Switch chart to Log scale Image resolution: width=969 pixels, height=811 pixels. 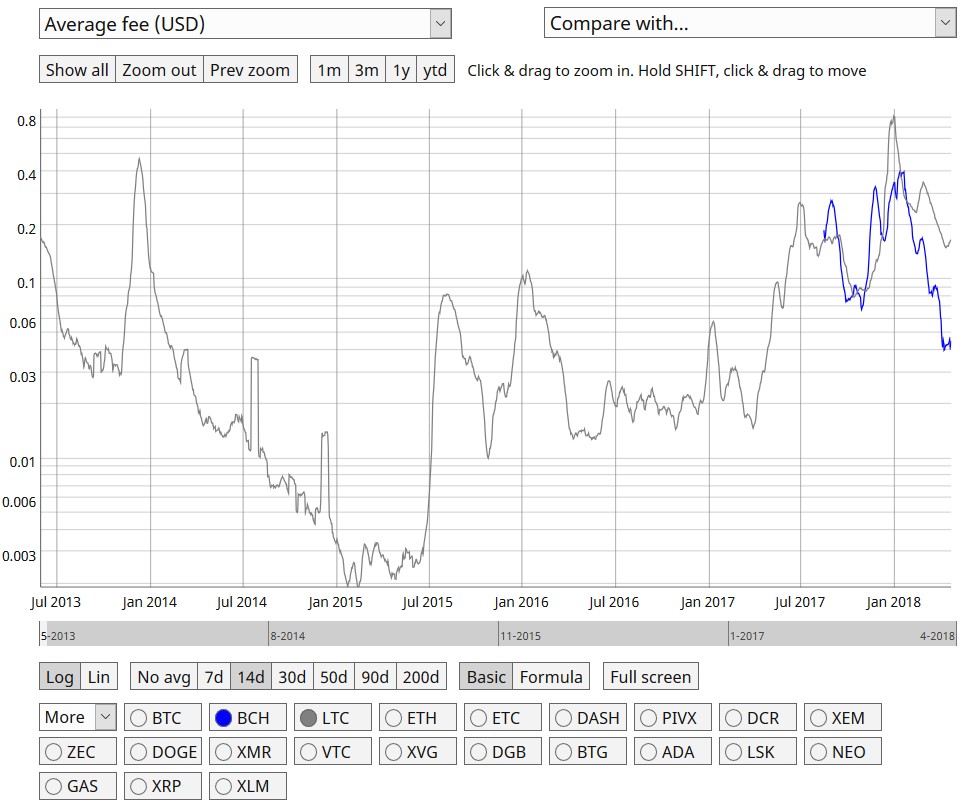(60, 677)
